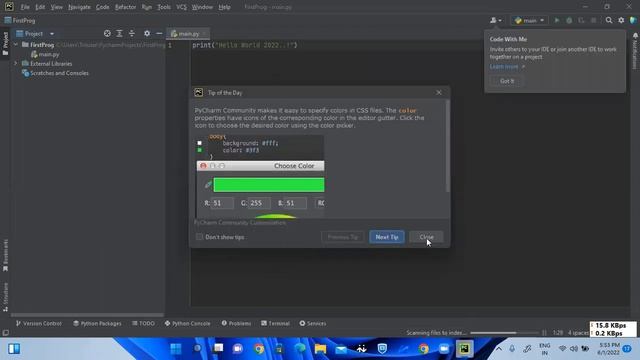This screenshot has height=360, width=640.
Task: Click the Windows Start button on taskbar
Action: (x=176, y=349)
